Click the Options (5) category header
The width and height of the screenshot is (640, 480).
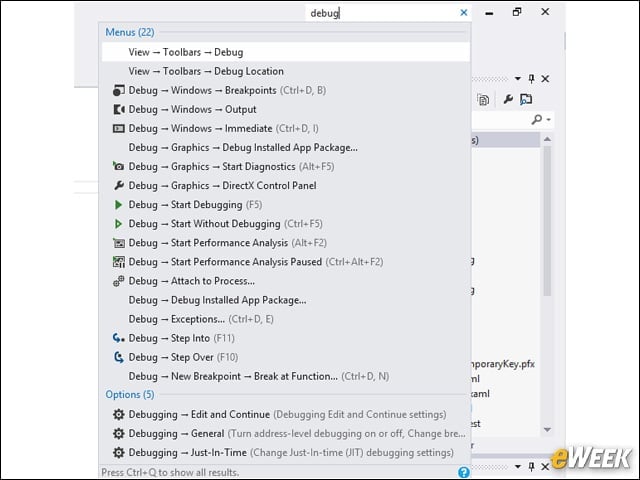[x=130, y=394]
